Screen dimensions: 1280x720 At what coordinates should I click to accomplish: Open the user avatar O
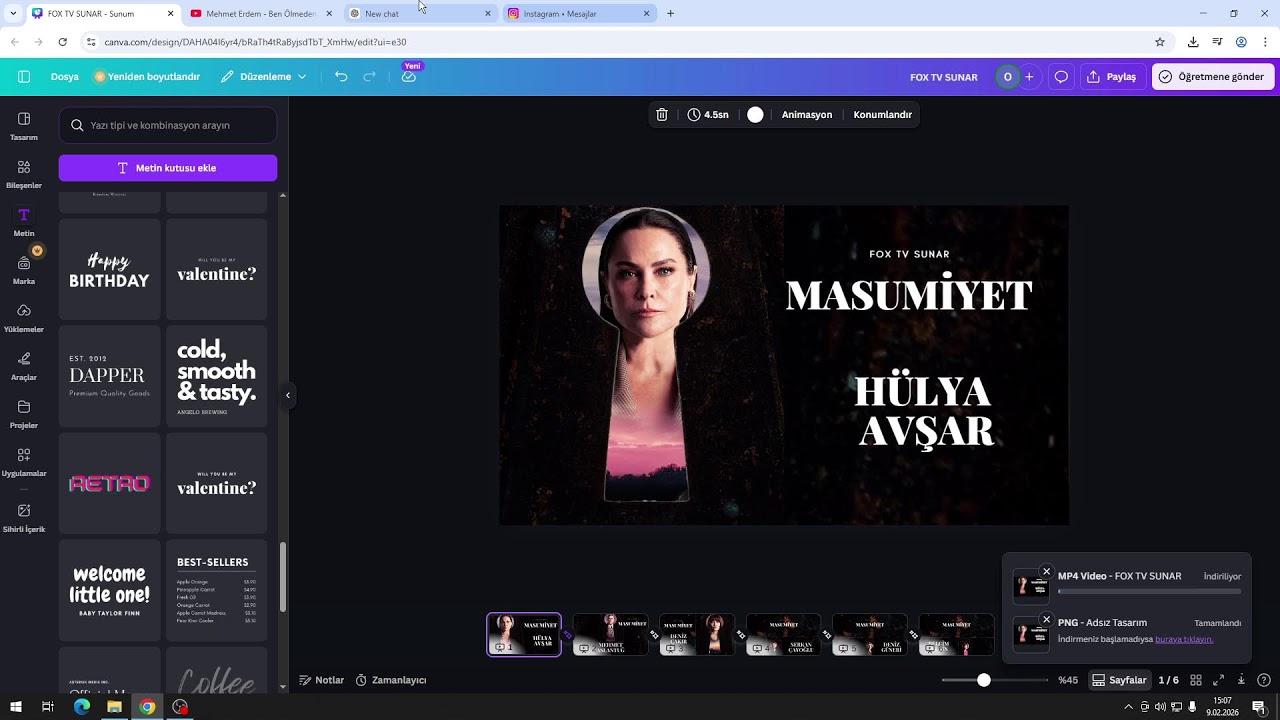pyautogui.click(x=1007, y=76)
